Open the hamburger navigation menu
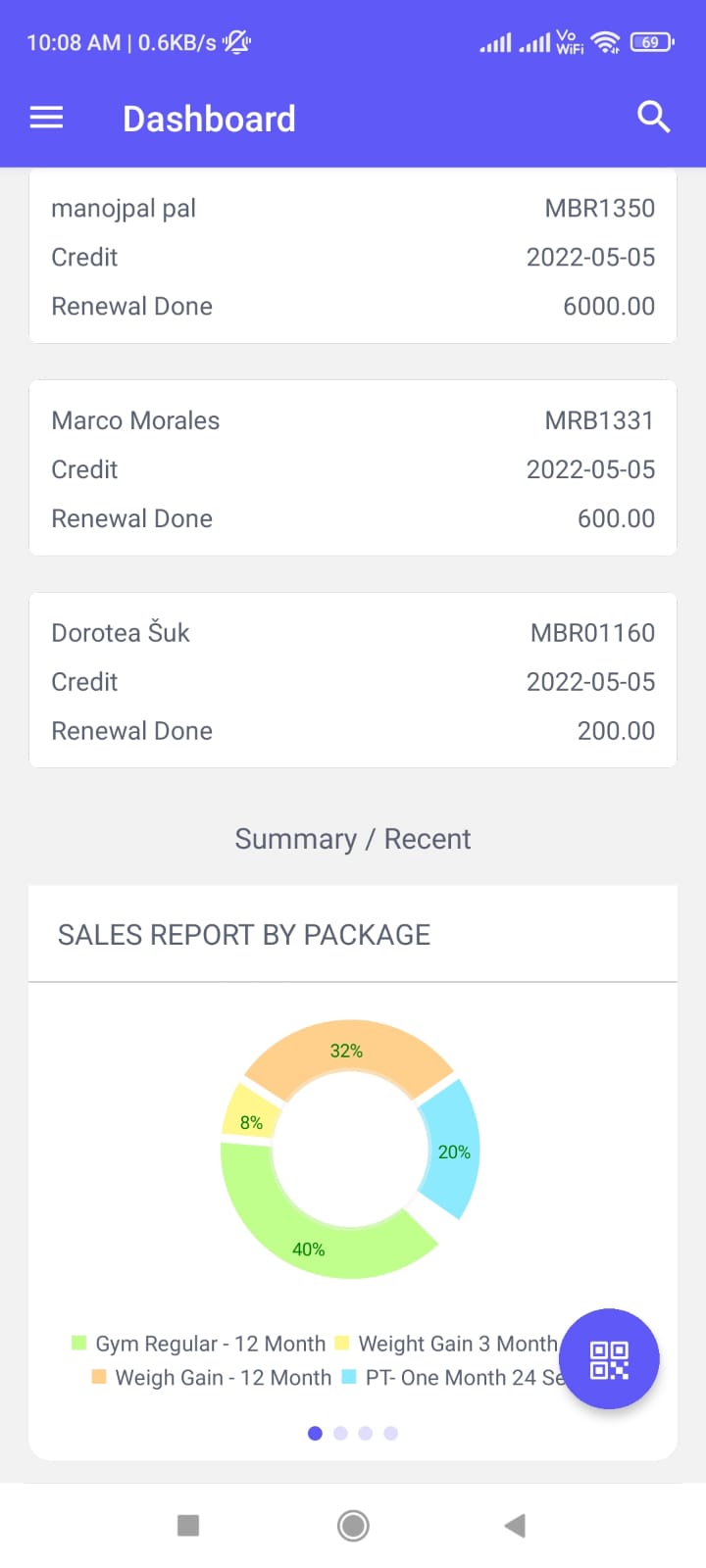The height and width of the screenshot is (1568, 706). pos(46,119)
